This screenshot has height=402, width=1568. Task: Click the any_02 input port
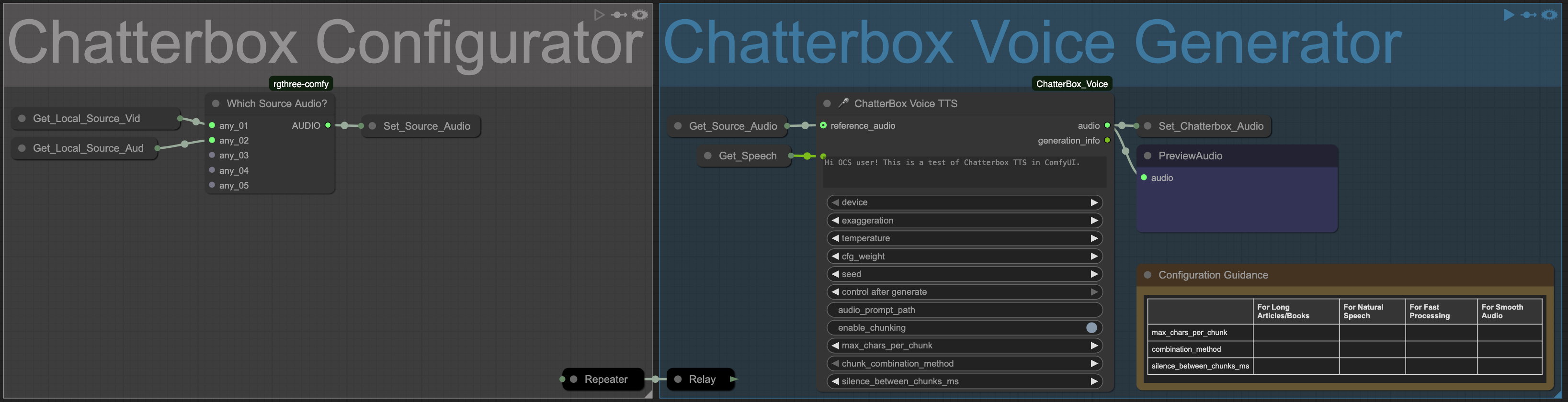(x=212, y=141)
